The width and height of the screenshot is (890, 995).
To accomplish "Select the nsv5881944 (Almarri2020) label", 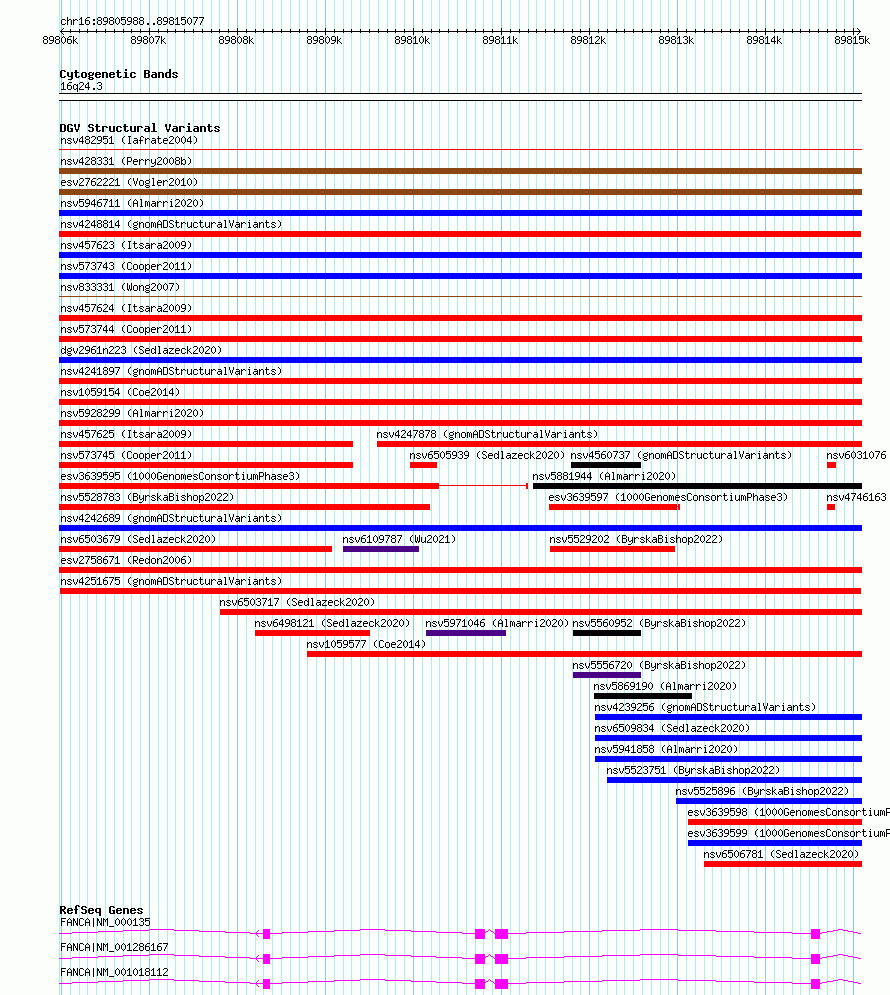I will point(604,475).
